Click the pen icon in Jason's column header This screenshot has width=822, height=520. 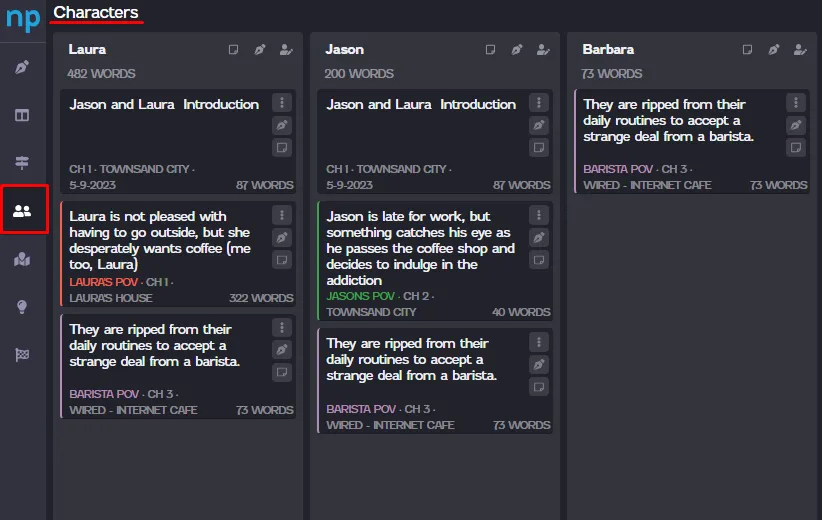coord(516,50)
